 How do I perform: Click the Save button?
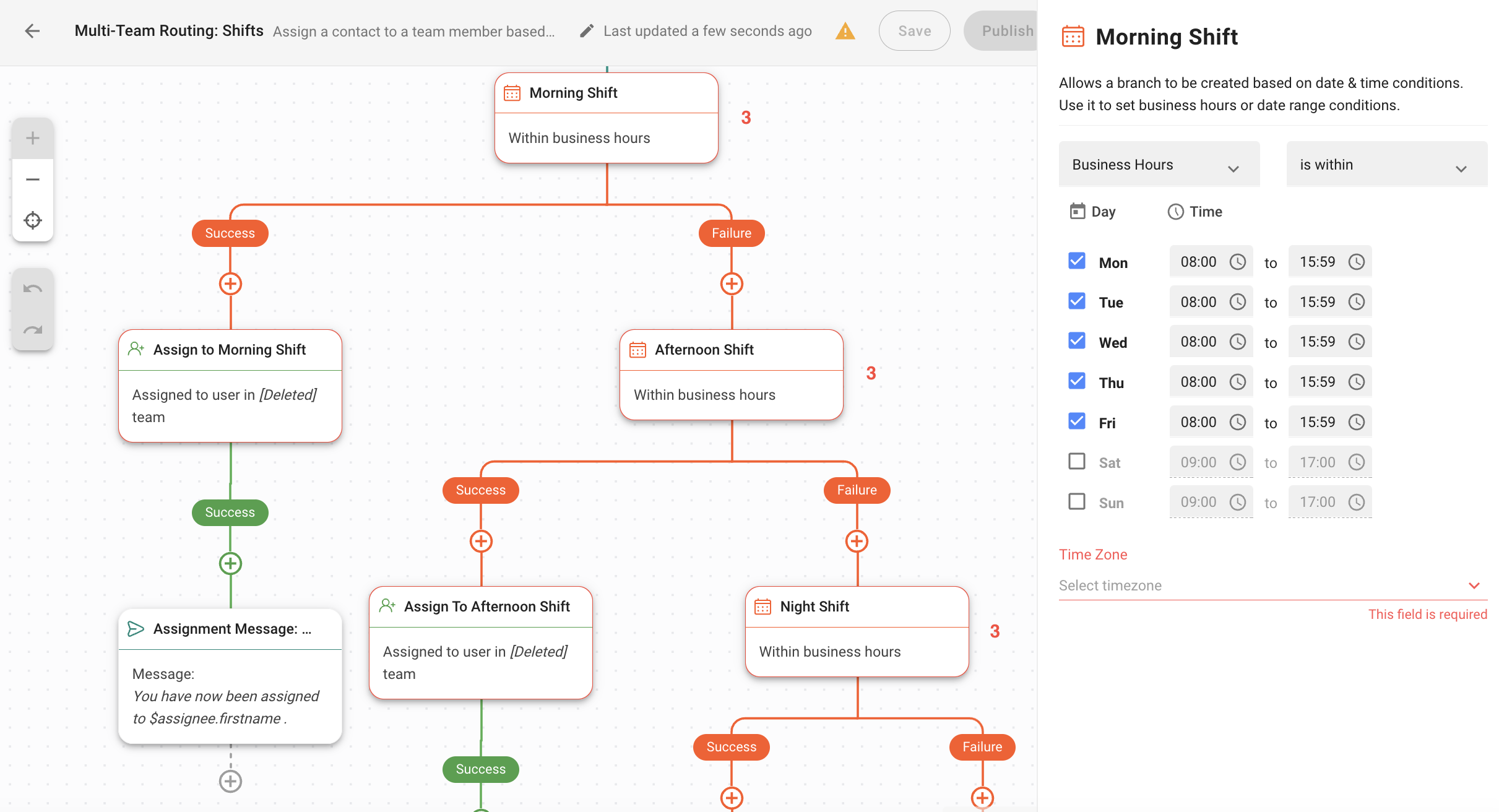coord(911,29)
